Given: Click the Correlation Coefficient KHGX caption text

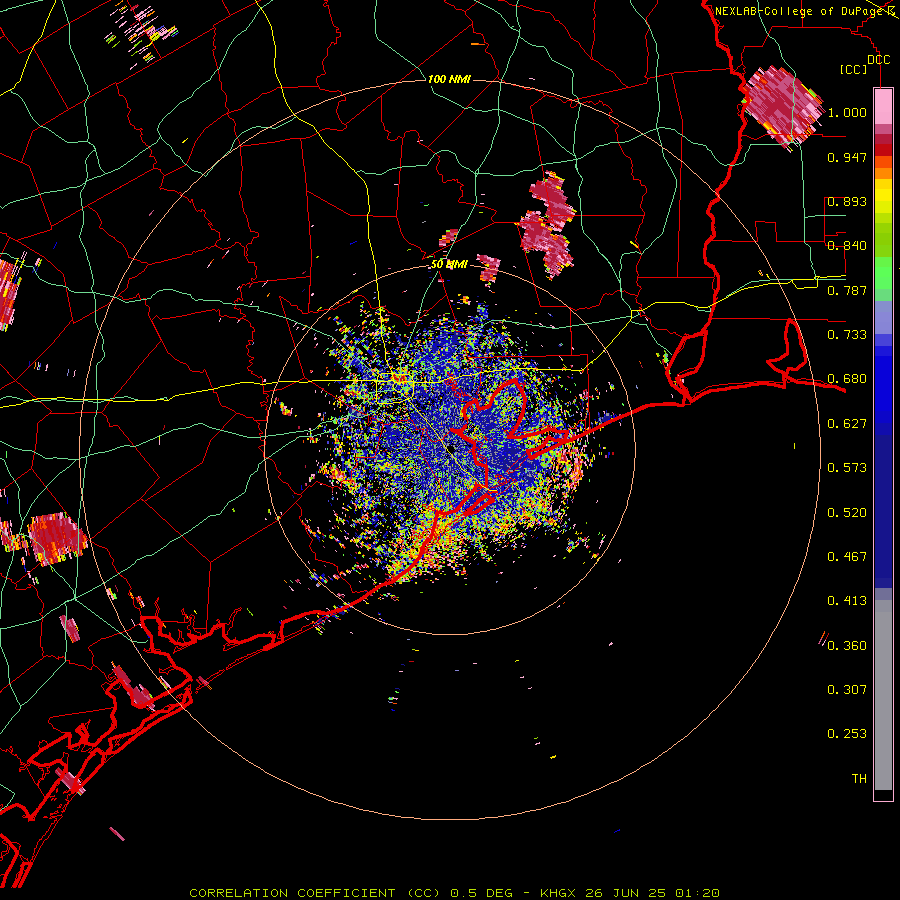Looking at the screenshot, I should pyautogui.click(x=455, y=893).
